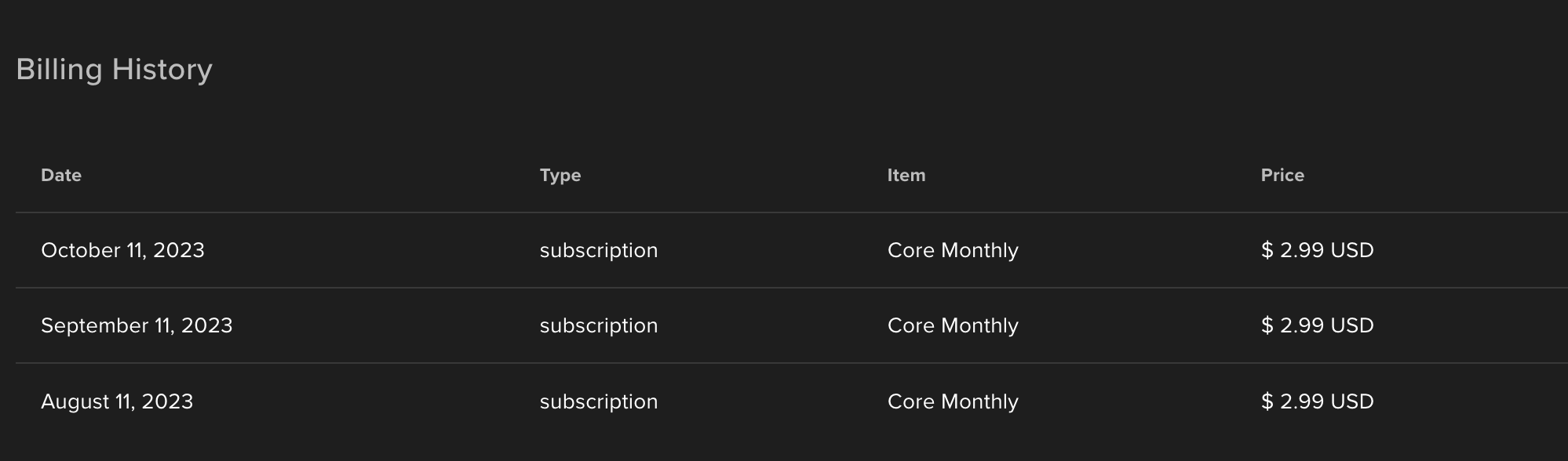This screenshot has width=1568, height=461.
Task: Select Core Monthly item in October row
Action: coord(953,250)
